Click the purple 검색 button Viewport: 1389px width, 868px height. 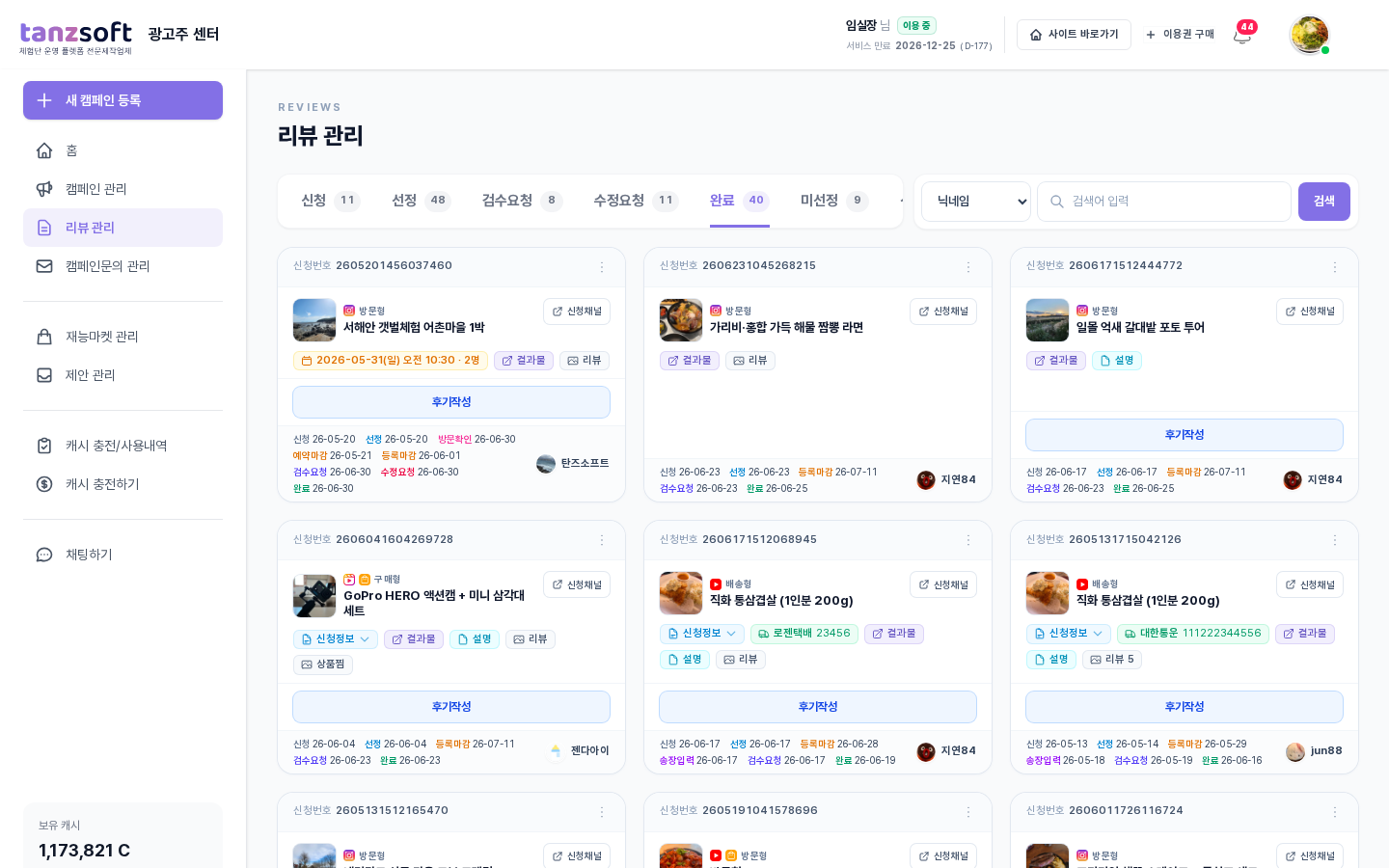tap(1324, 202)
